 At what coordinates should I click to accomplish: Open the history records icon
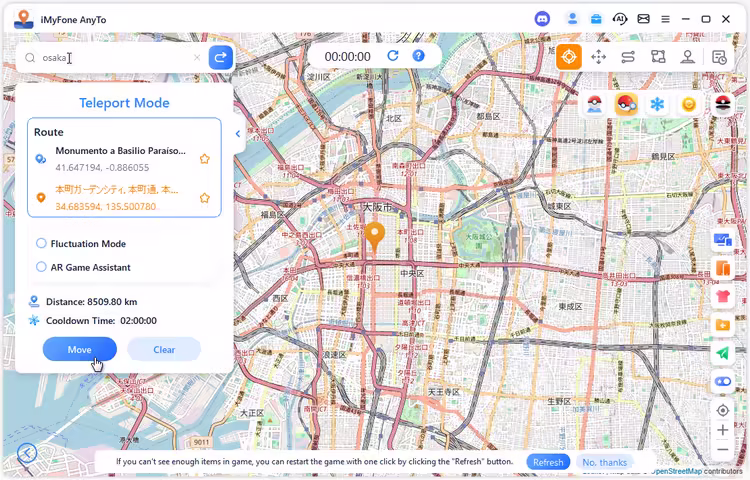click(x=719, y=57)
